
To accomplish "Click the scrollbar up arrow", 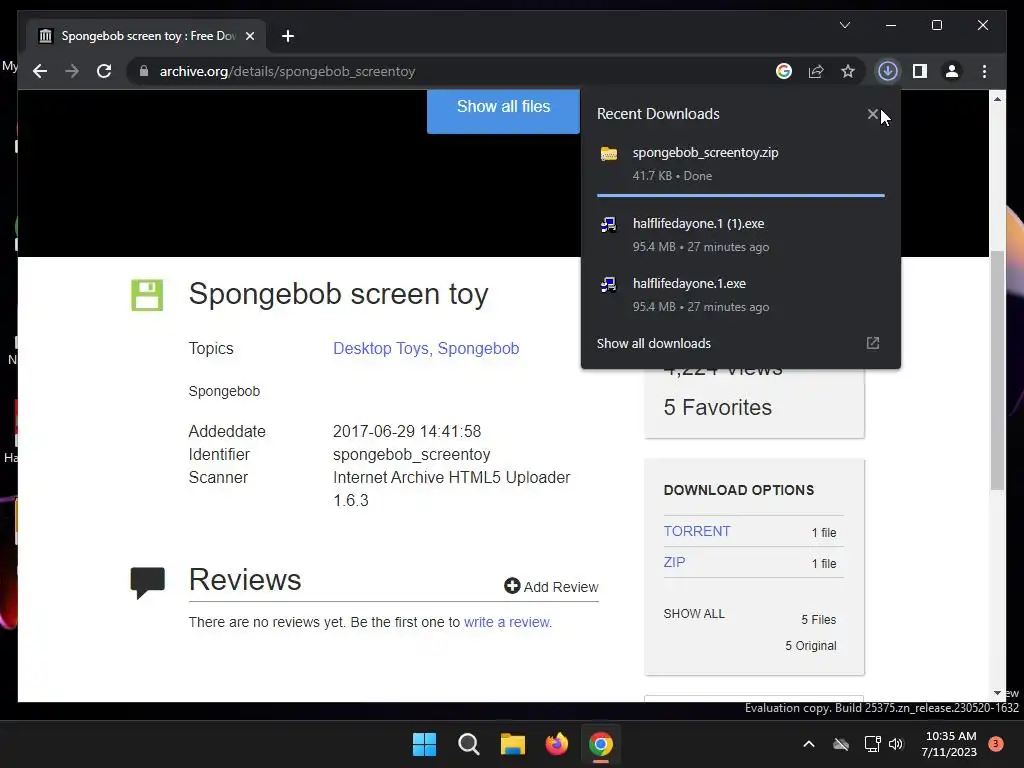I will (997, 99).
